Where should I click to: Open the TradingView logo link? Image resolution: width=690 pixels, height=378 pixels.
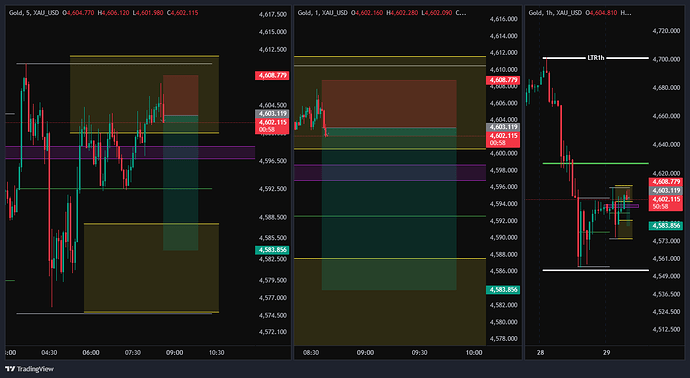click(x=29, y=369)
